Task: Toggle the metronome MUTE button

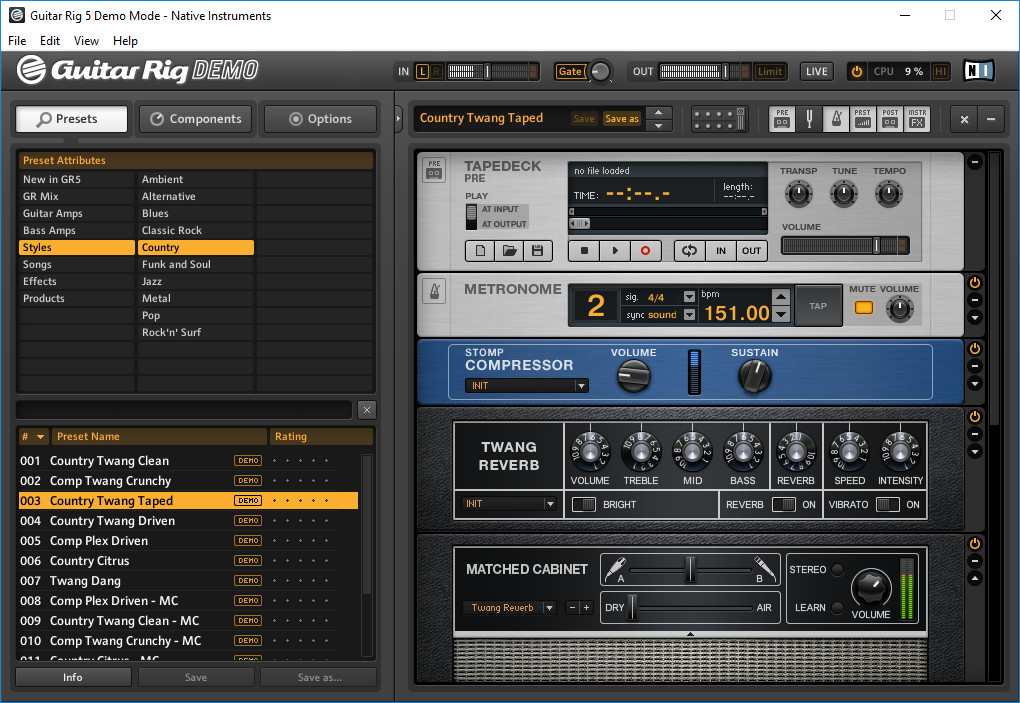Action: pos(864,308)
